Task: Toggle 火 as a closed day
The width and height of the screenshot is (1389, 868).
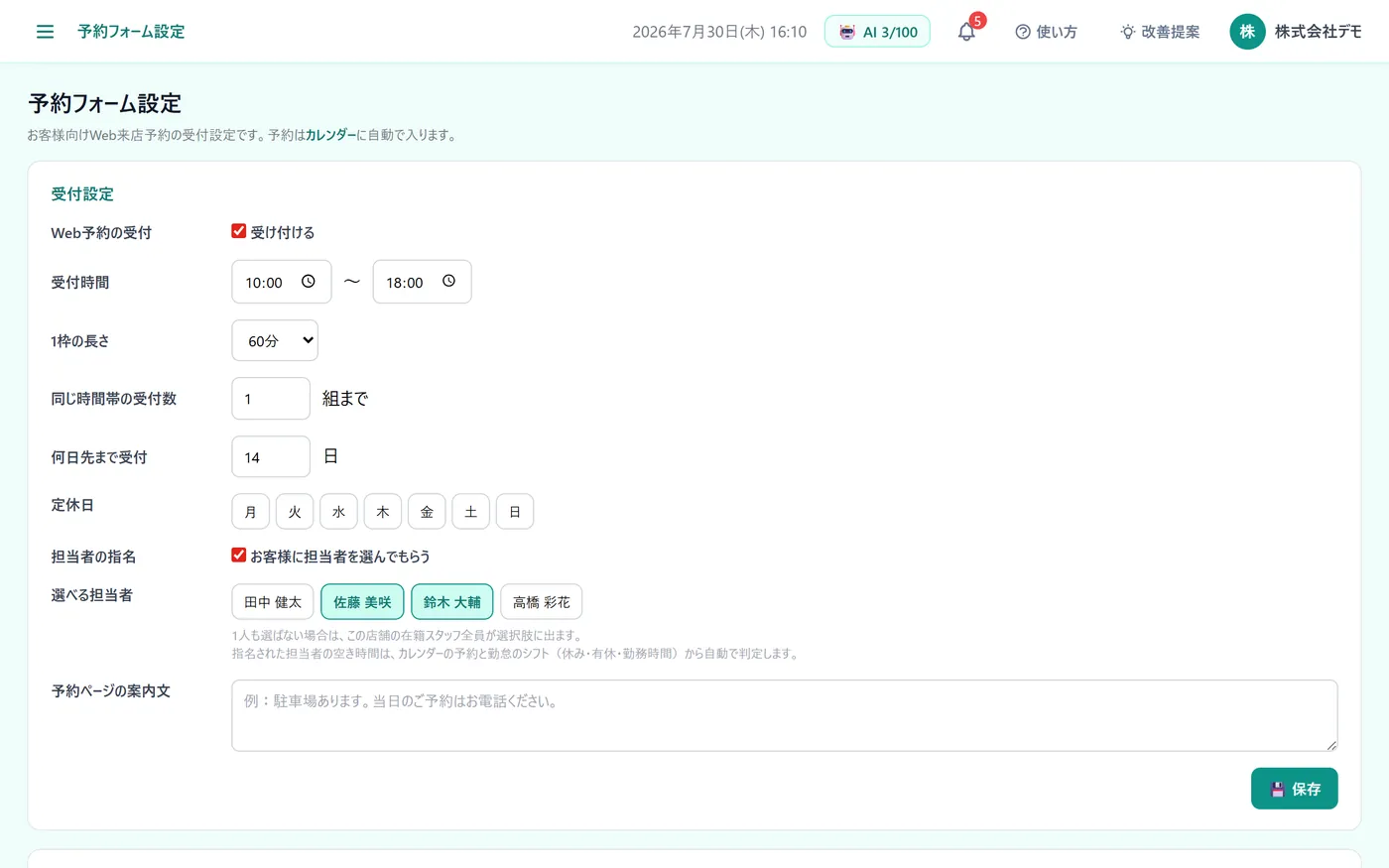Action: point(295,512)
